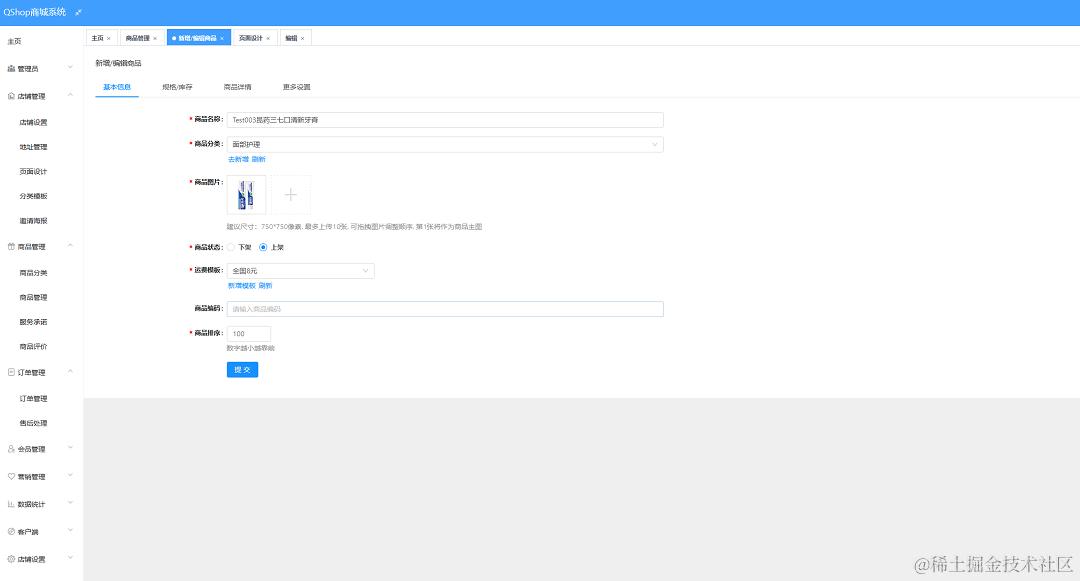Click the 新增模板 link
This screenshot has width=1080, height=581.
pos(242,286)
